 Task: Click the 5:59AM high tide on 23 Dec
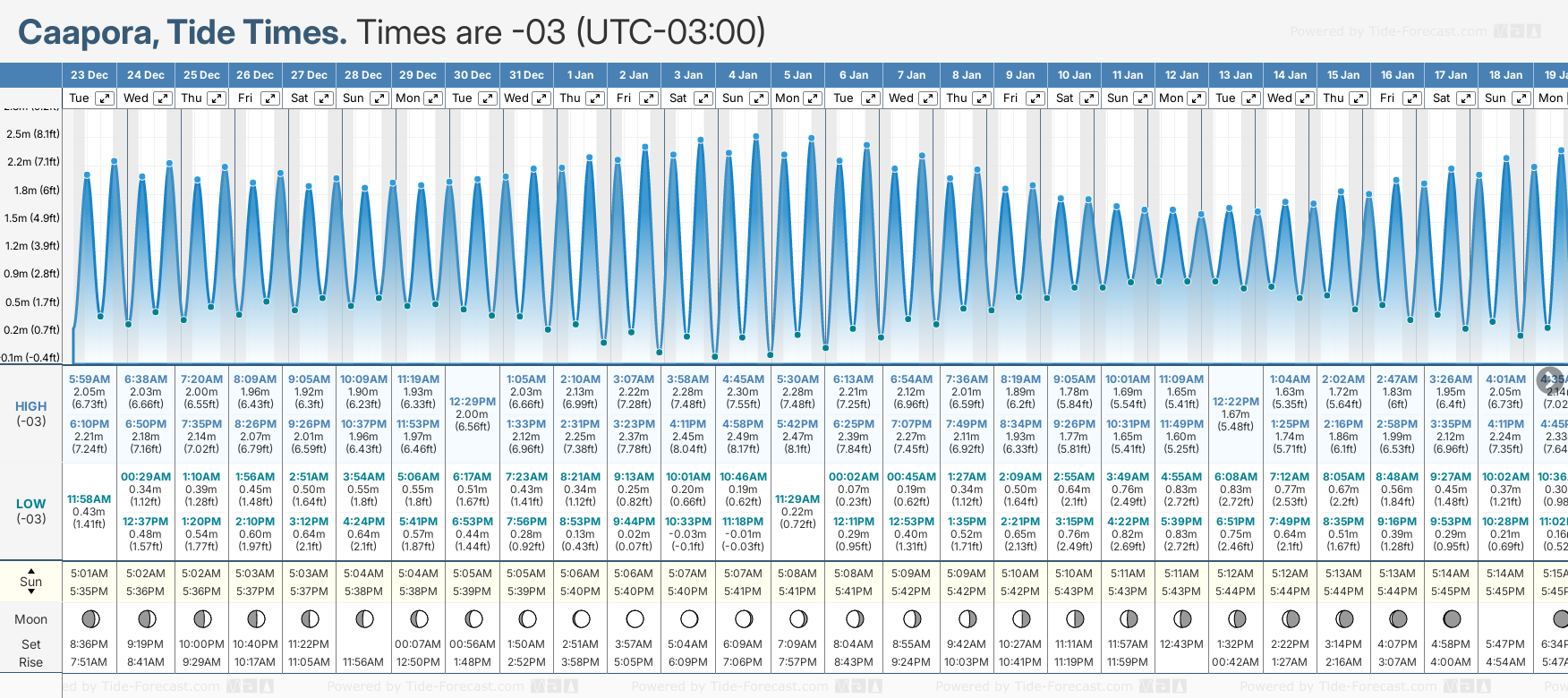pyautogui.click(x=89, y=379)
